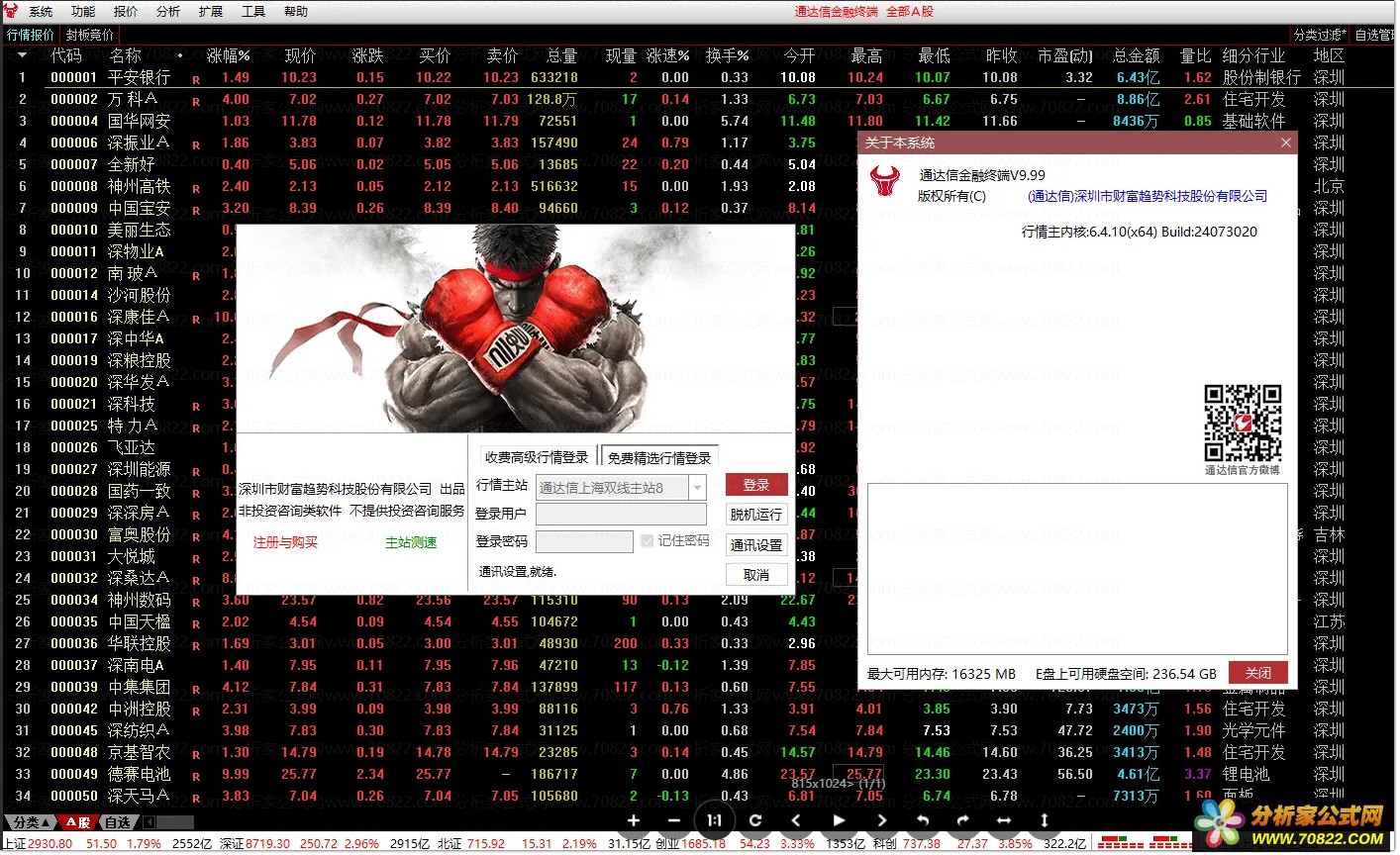Click the 脱机运行 button
This screenshot has width=1400, height=855.
tap(756, 515)
